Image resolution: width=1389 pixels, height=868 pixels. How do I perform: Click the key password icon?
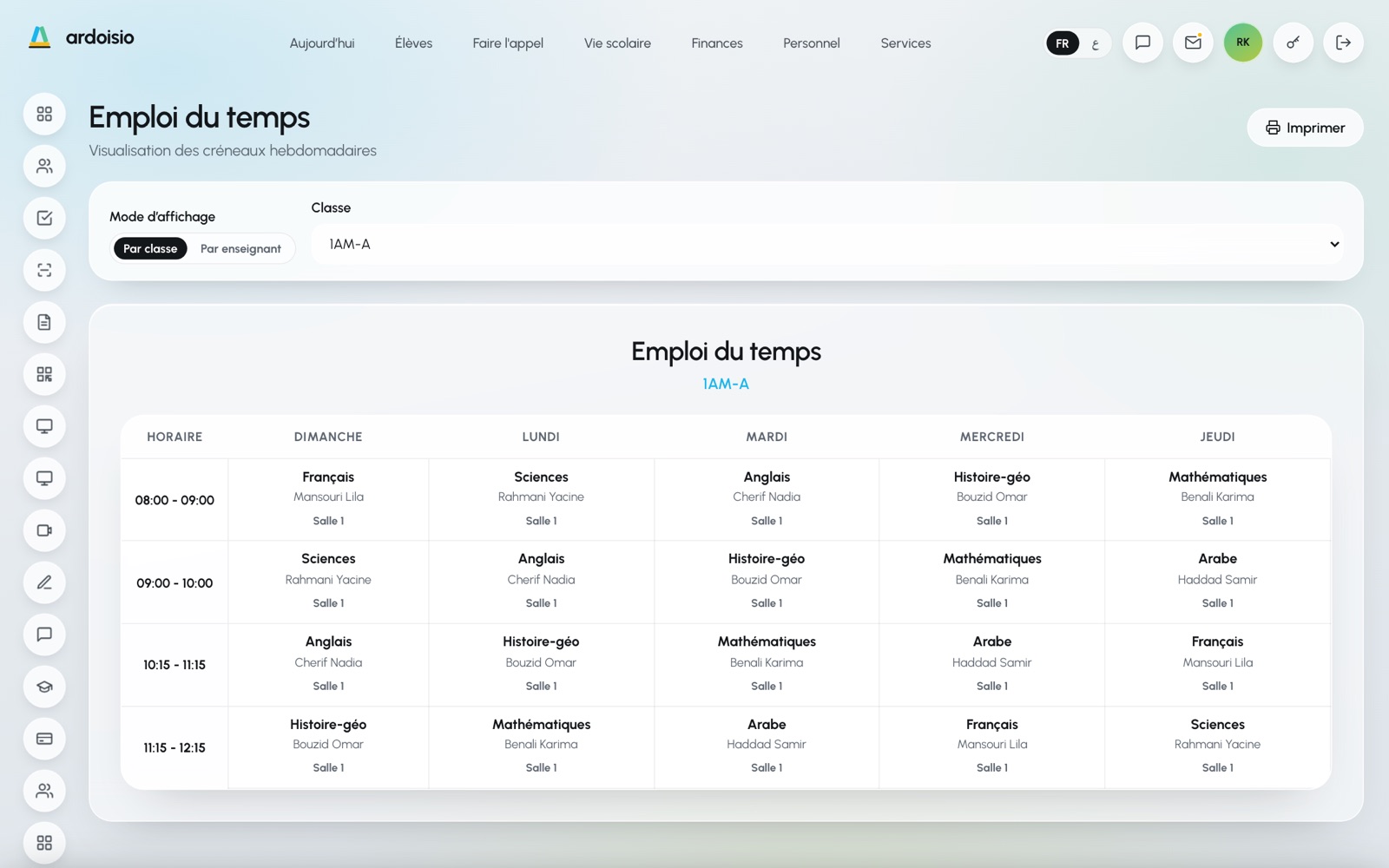pyautogui.click(x=1293, y=43)
